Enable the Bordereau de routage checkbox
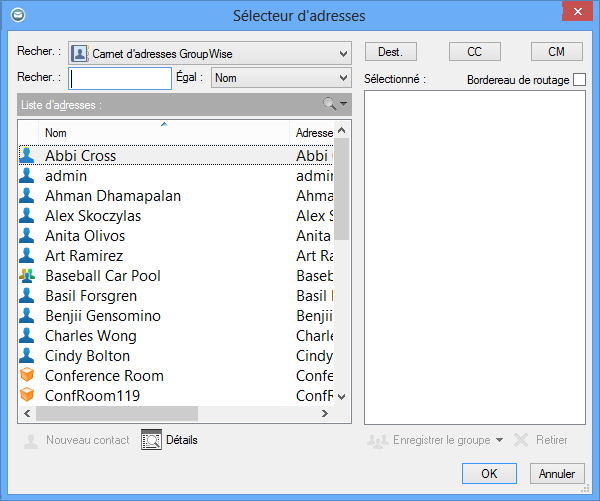Screen dimensions: 600x501 click(x=579, y=80)
